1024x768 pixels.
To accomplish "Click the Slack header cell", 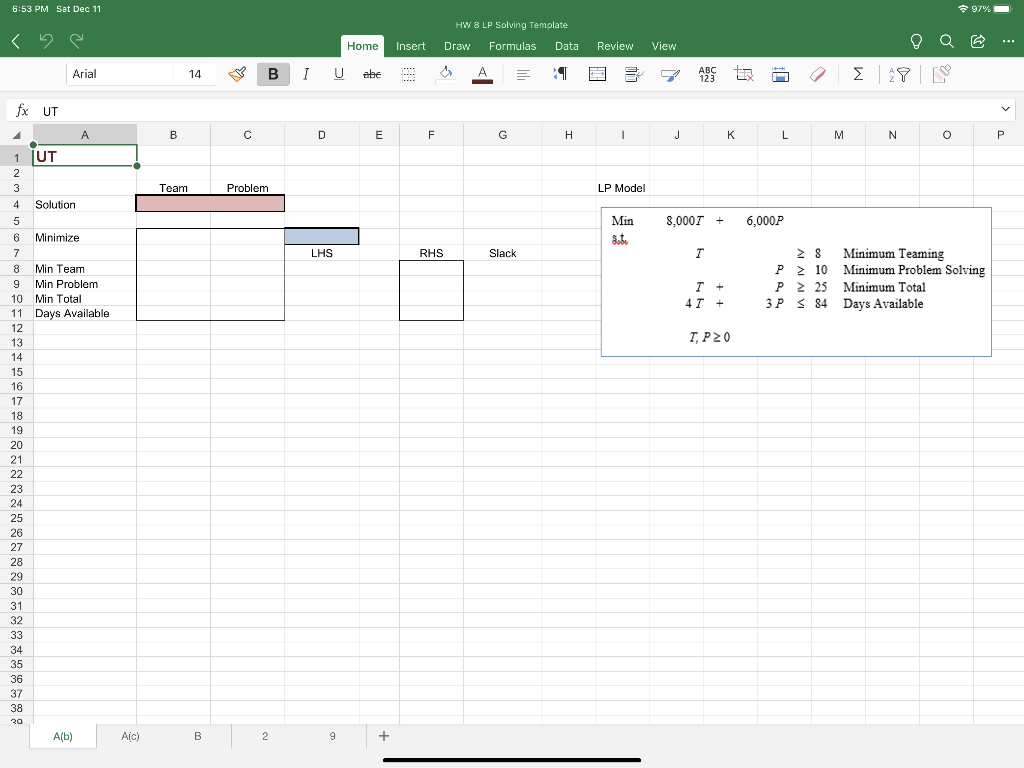I will point(502,253).
